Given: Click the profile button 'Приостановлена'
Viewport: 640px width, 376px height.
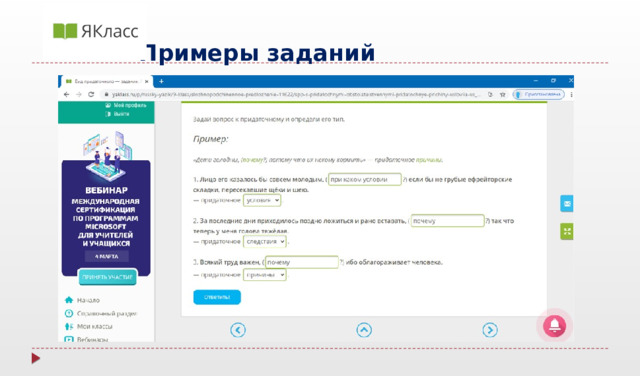Looking at the screenshot, I should coord(539,94).
